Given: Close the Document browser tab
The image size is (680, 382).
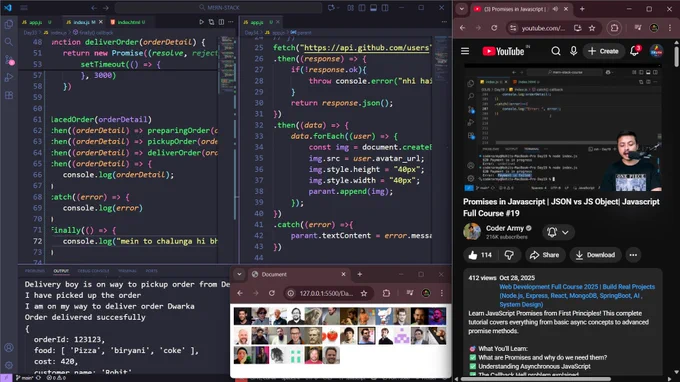Looking at the screenshot, I should coord(343,274).
